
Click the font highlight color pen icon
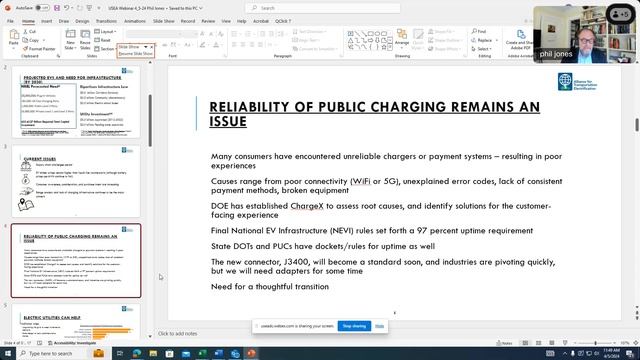202,45
